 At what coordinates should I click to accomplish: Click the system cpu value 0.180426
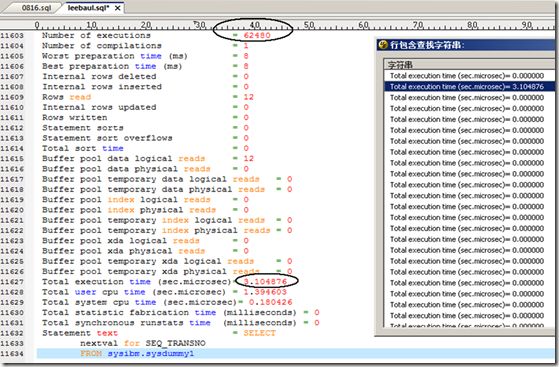pos(271,302)
